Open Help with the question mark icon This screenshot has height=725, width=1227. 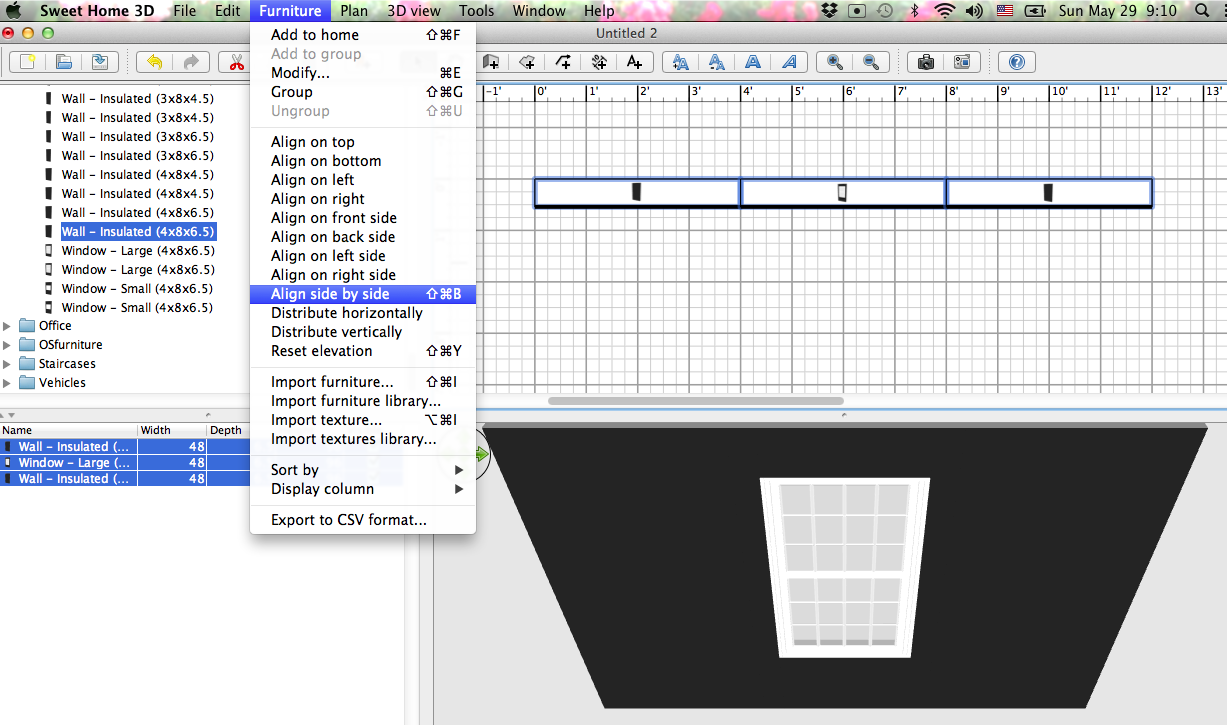[x=1017, y=62]
